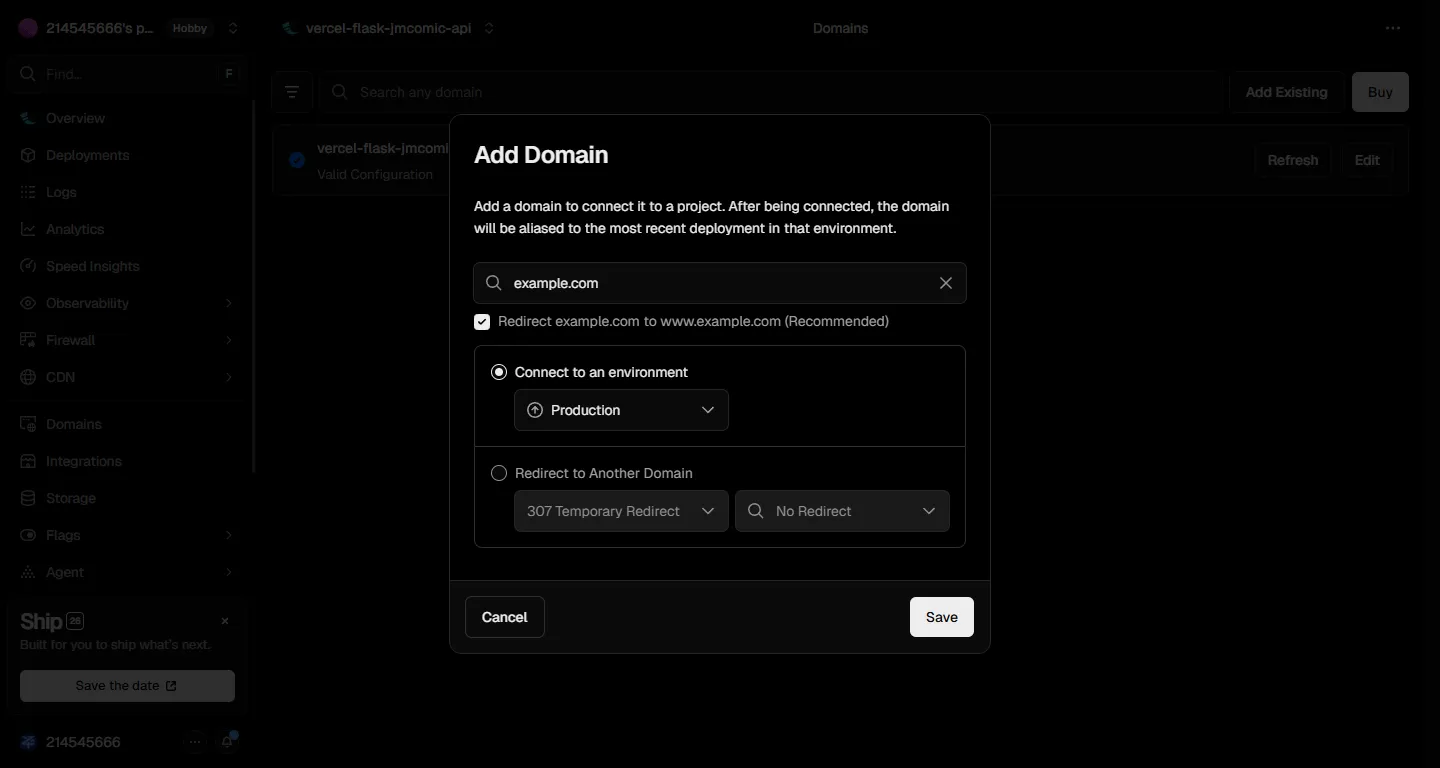Open the notifications bell at the bottom
This screenshot has height=768, width=1440.
point(228,741)
